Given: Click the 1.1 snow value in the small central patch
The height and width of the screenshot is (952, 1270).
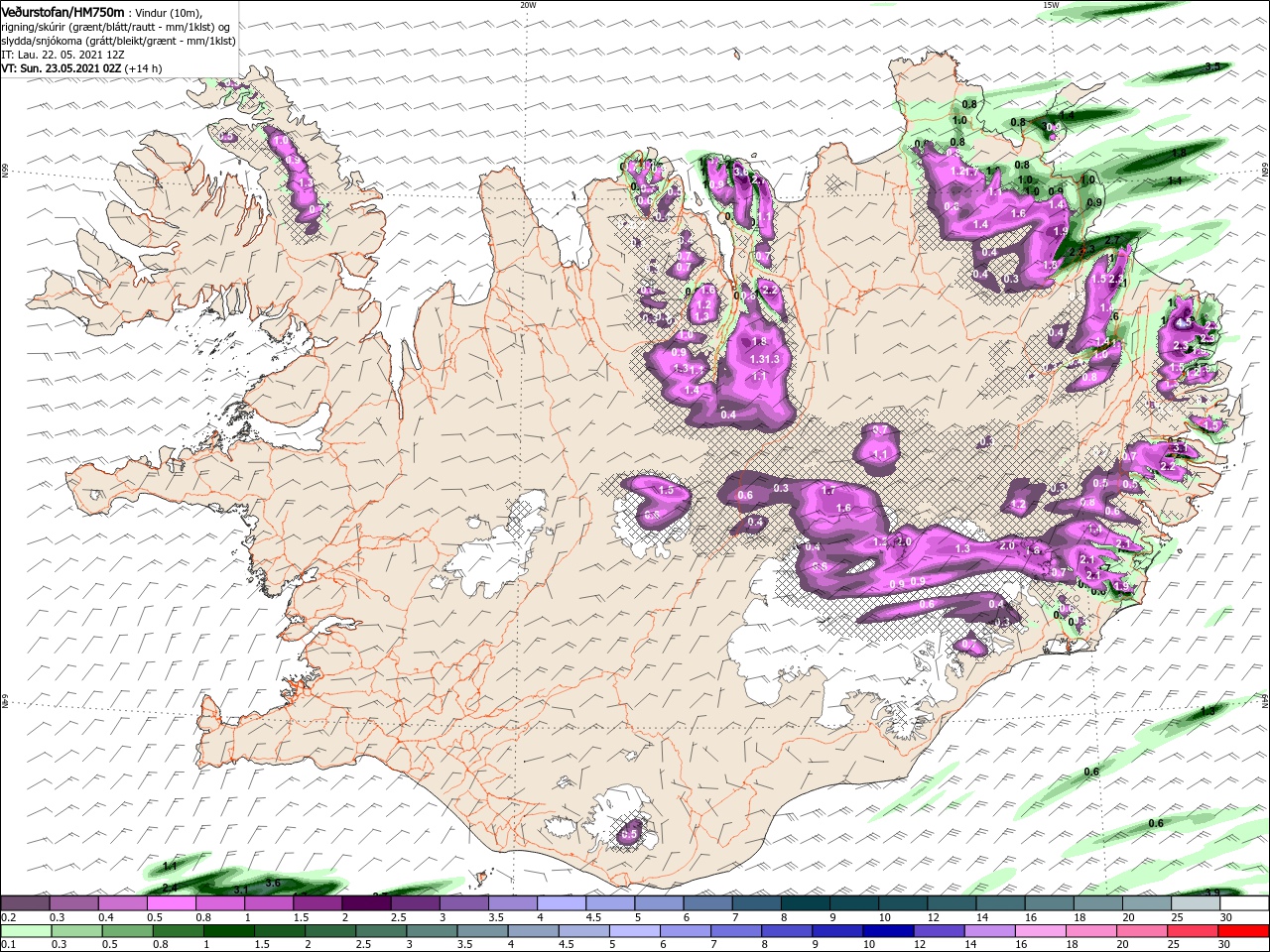Looking at the screenshot, I should coord(880,454).
